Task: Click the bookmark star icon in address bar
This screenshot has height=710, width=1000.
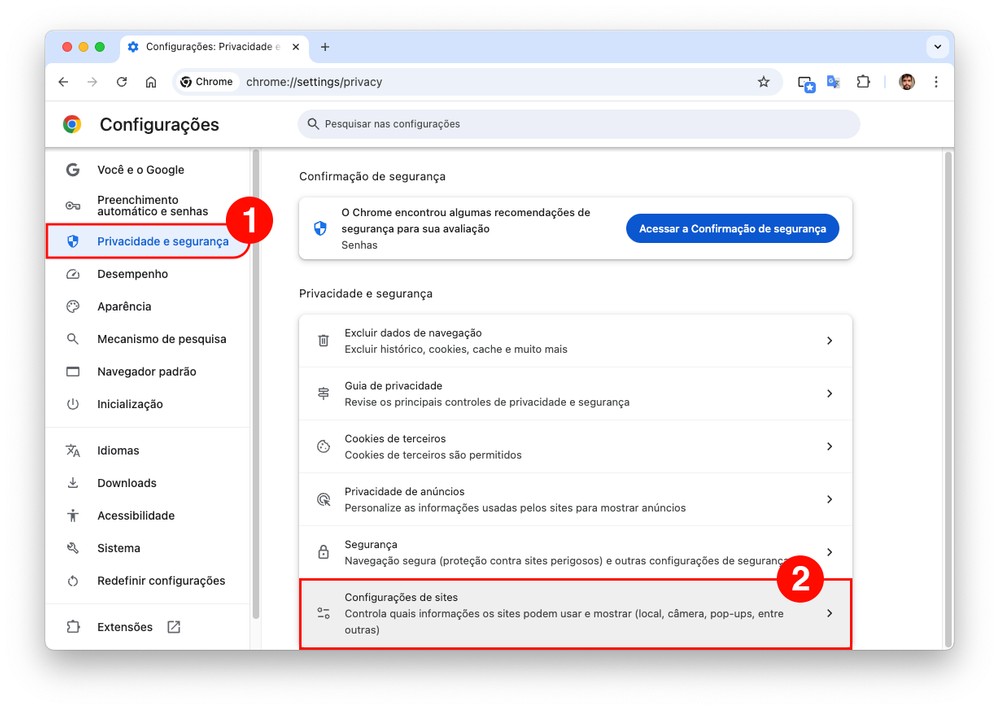Action: click(x=764, y=82)
